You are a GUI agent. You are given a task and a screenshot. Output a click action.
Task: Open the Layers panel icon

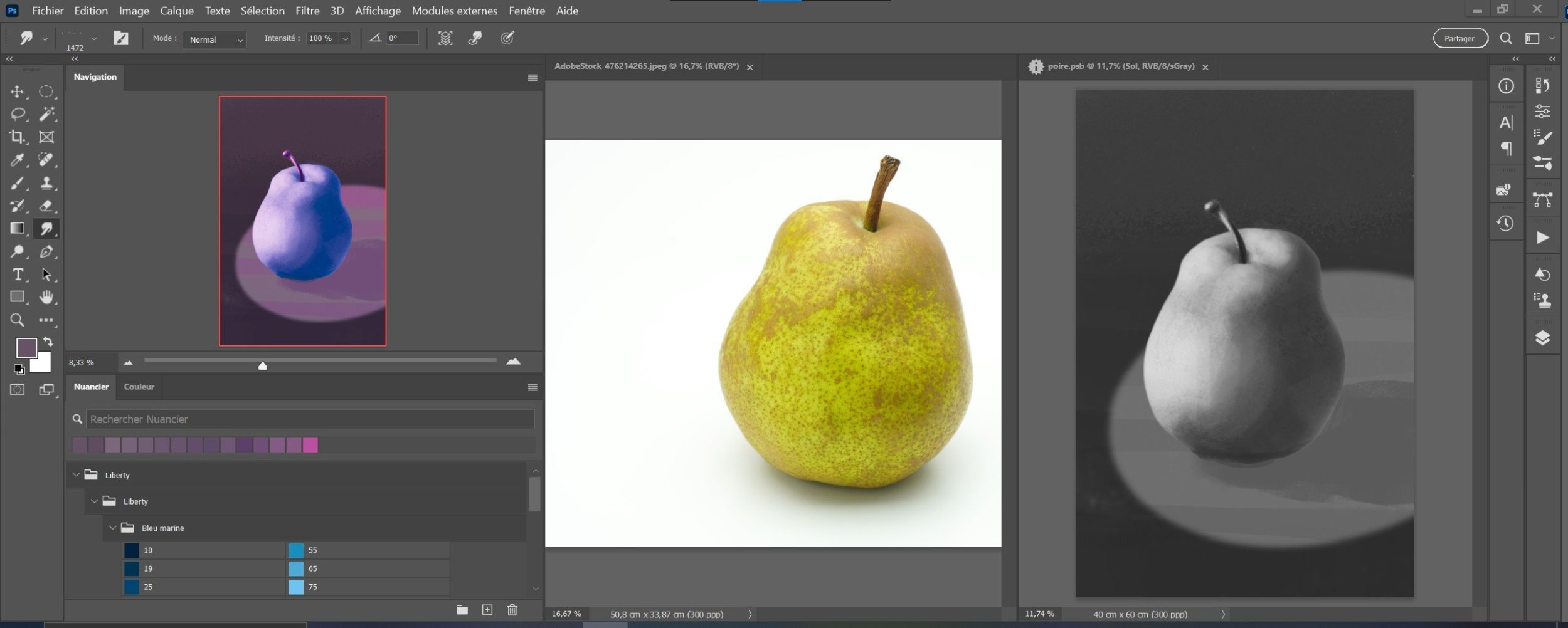pyautogui.click(x=1542, y=338)
